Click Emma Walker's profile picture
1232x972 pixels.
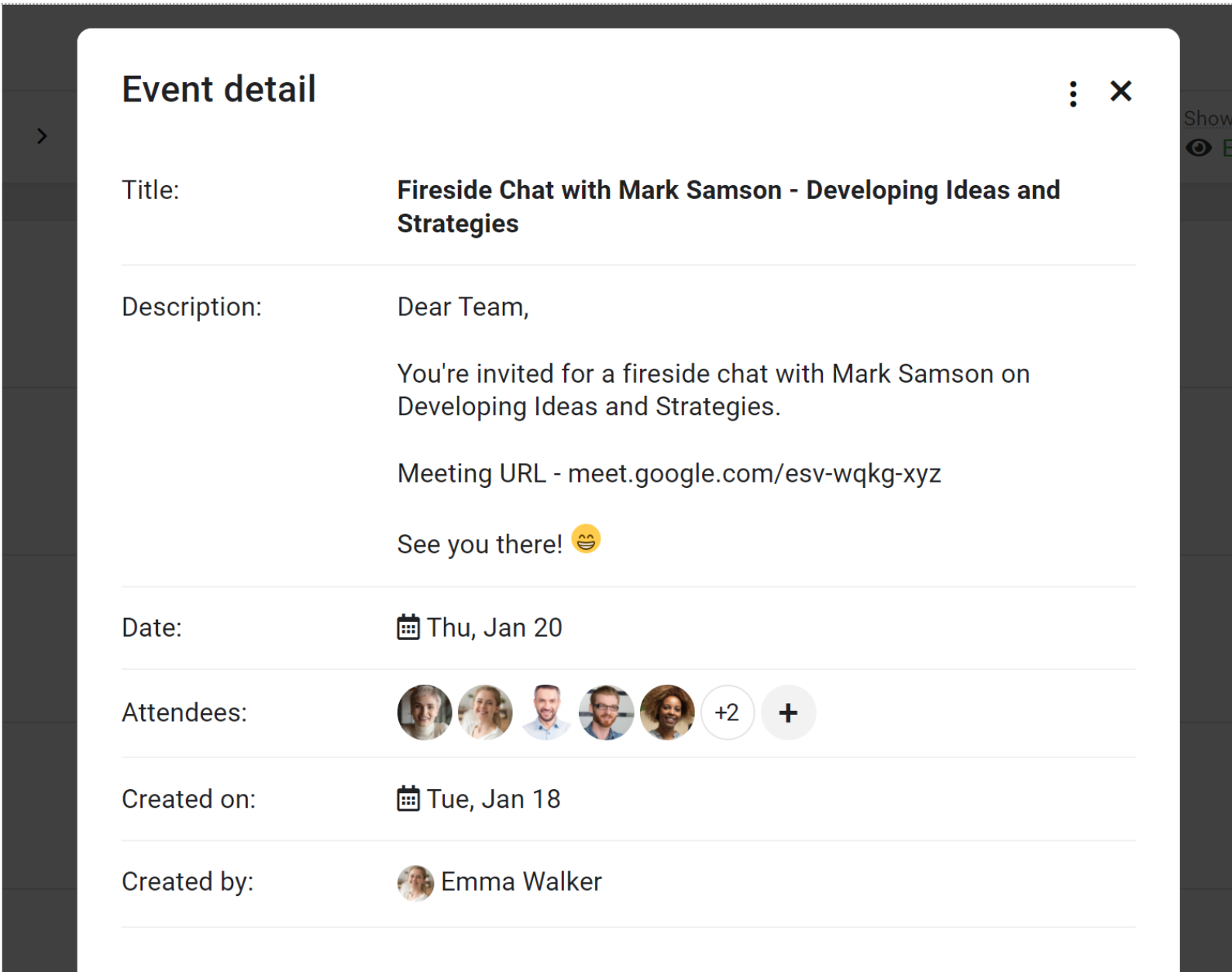coord(415,883)
